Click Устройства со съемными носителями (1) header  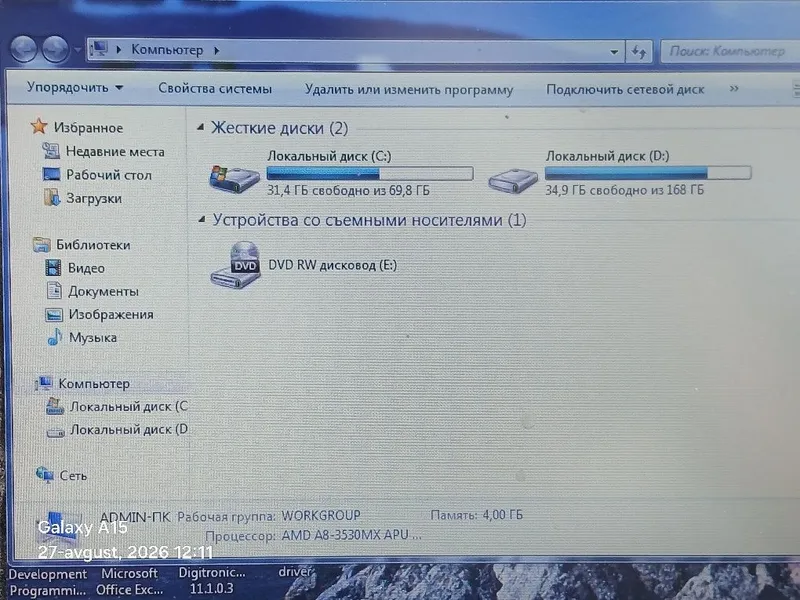tap(369, 220)
